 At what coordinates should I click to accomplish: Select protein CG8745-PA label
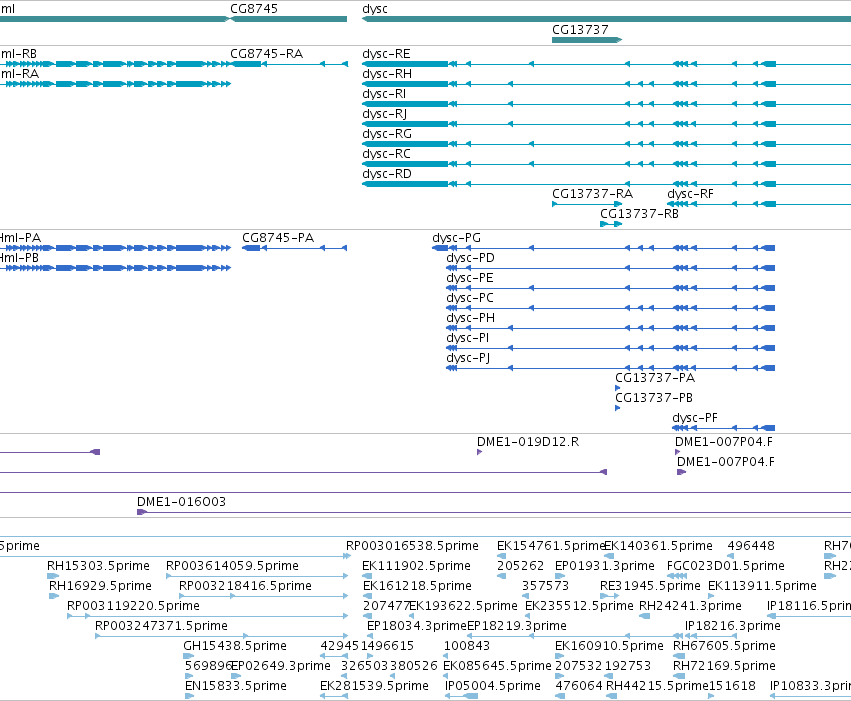[278, 238]
